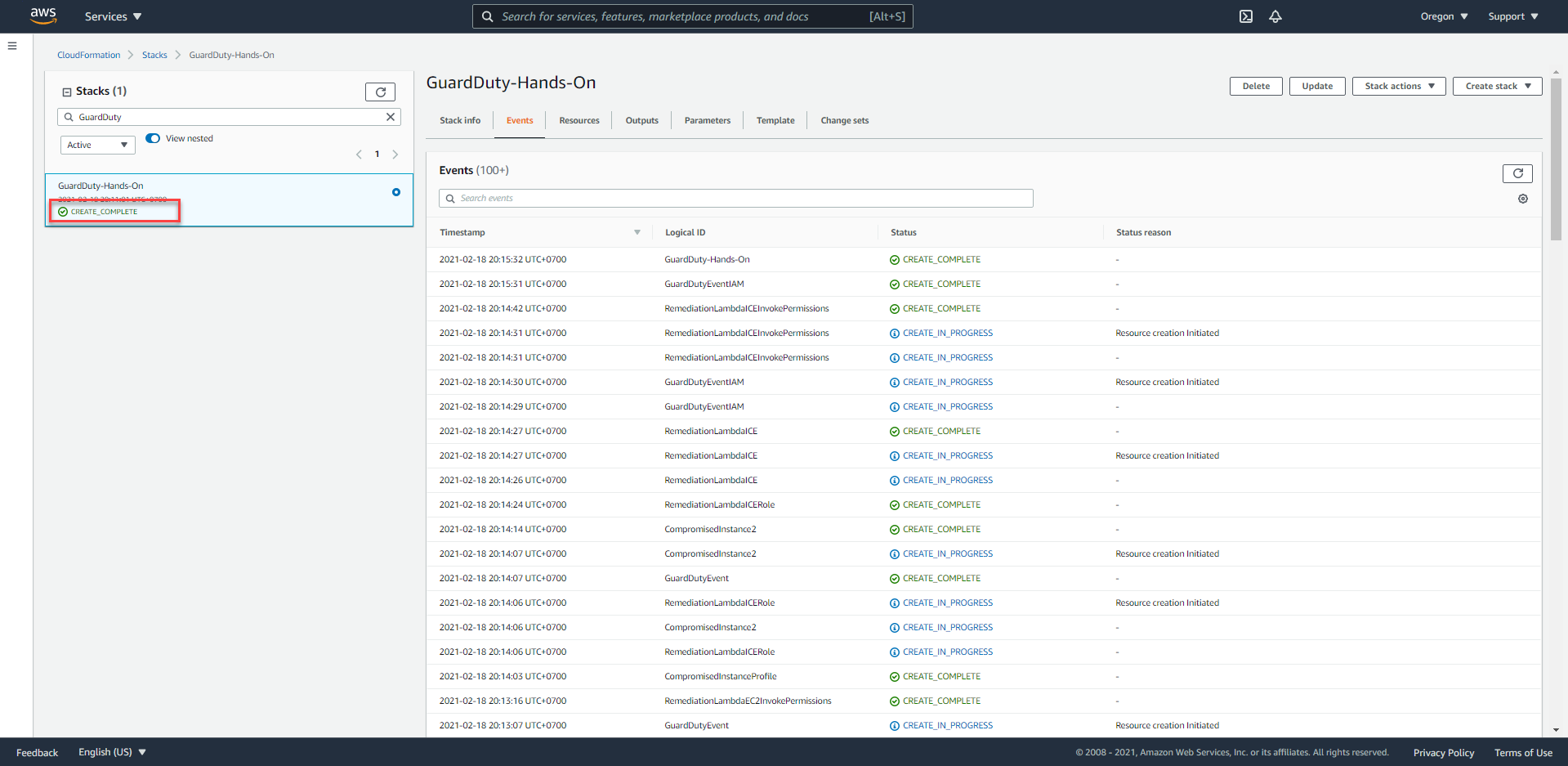Click Resource creation Initiated in the 20:14:07 row

point(1167,553)
